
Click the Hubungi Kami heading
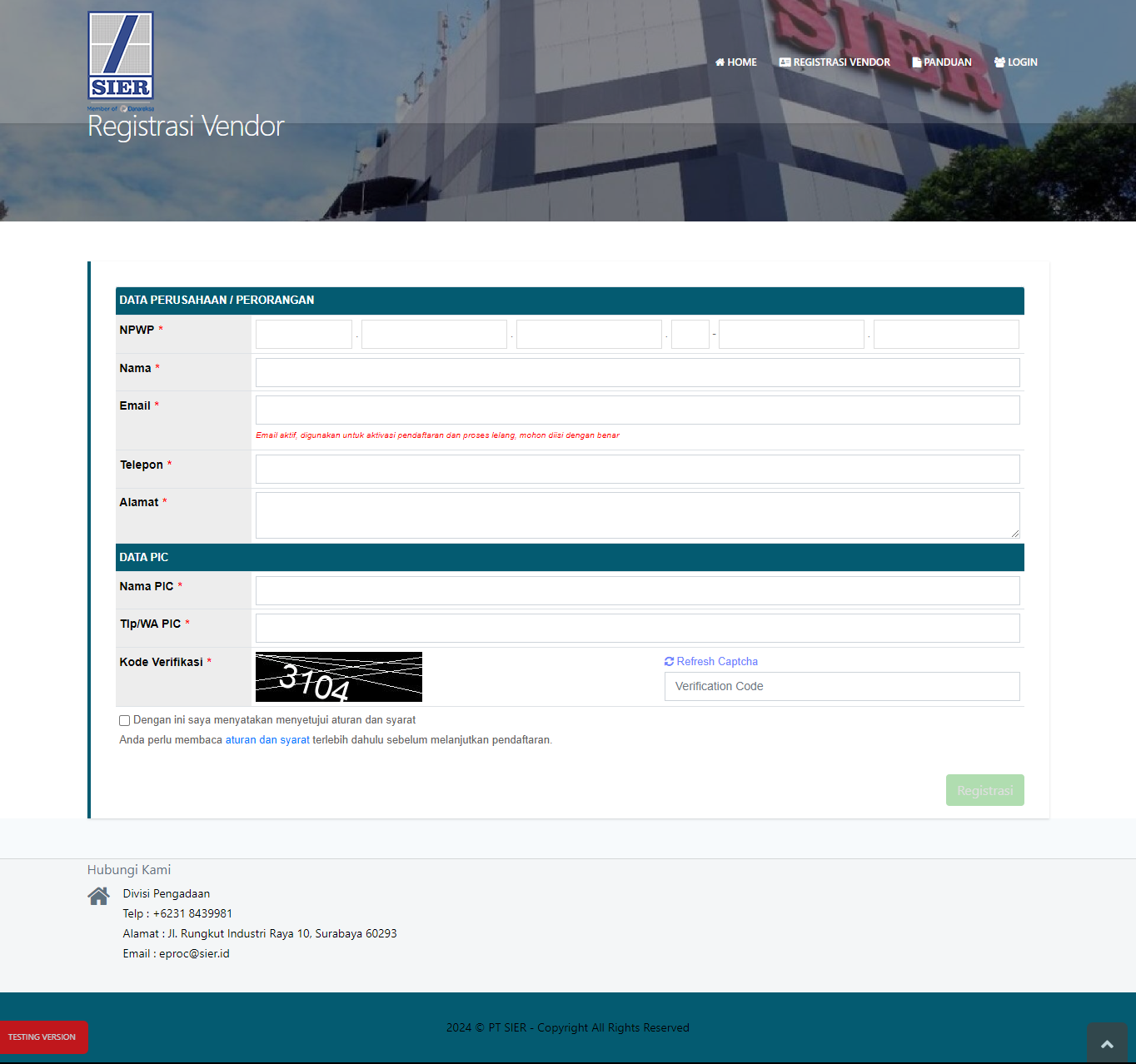(129, 870)
